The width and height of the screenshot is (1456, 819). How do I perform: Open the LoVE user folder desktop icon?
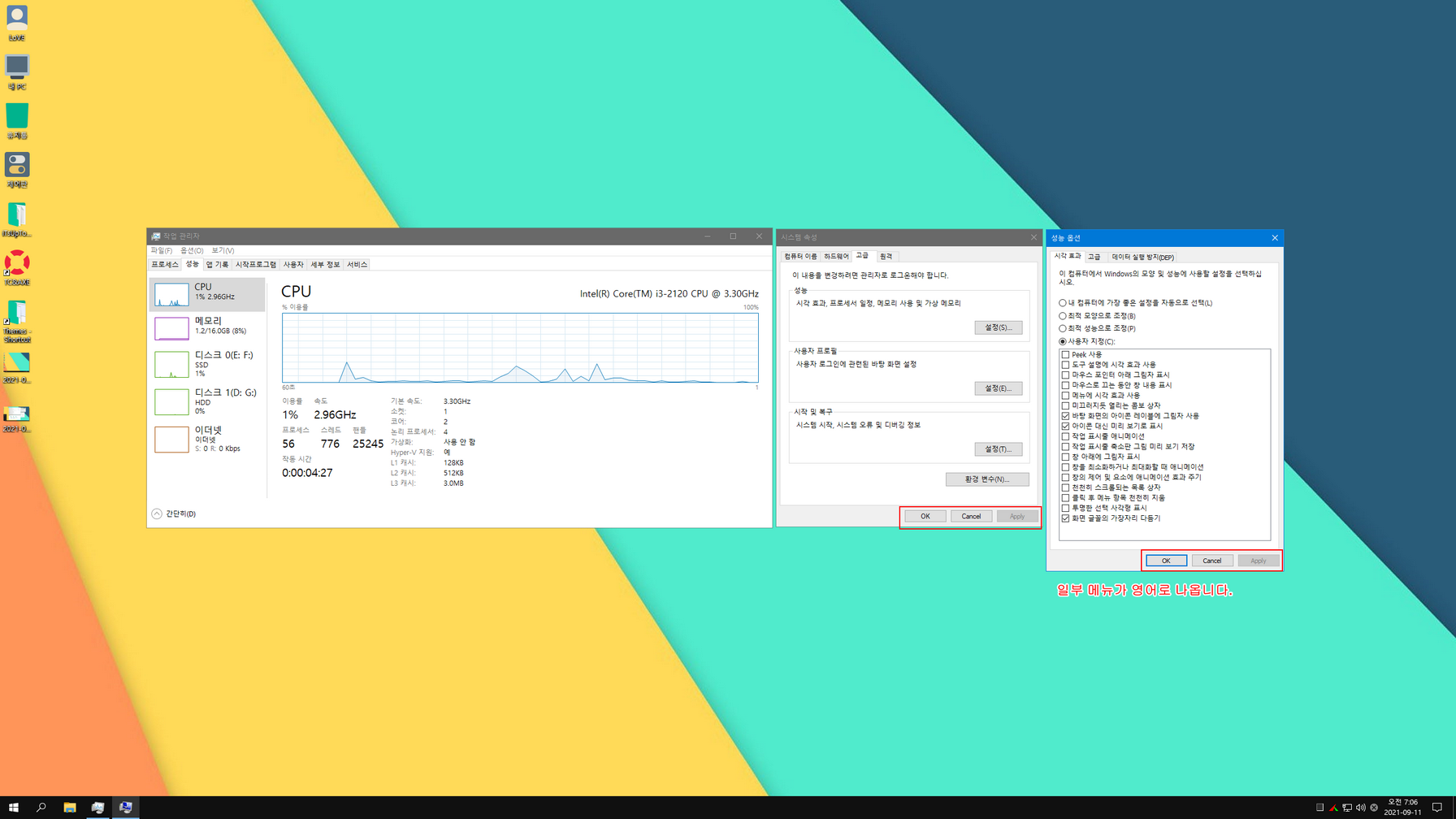click(17, 24)
